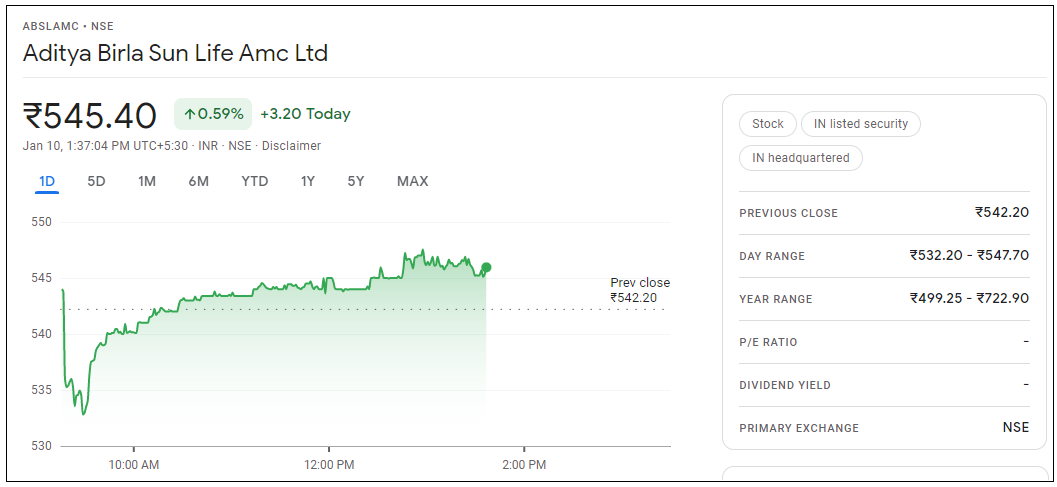
Task: Click the +3.20 Today change text
Action: (x=305, y=114)
